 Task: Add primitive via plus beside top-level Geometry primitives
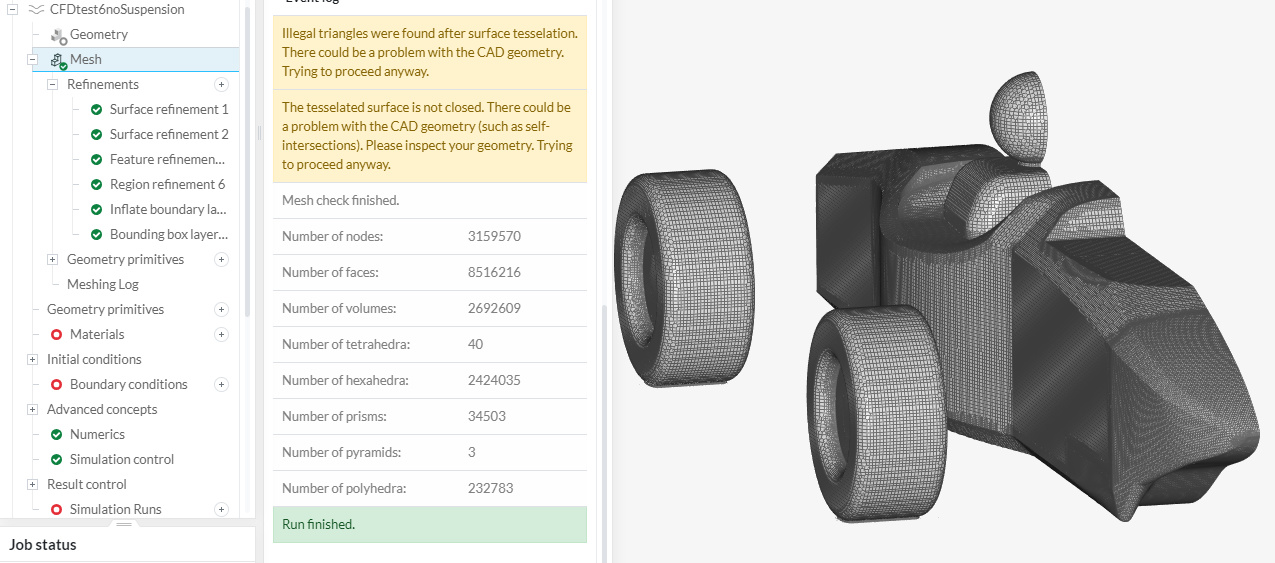[222, 310]
